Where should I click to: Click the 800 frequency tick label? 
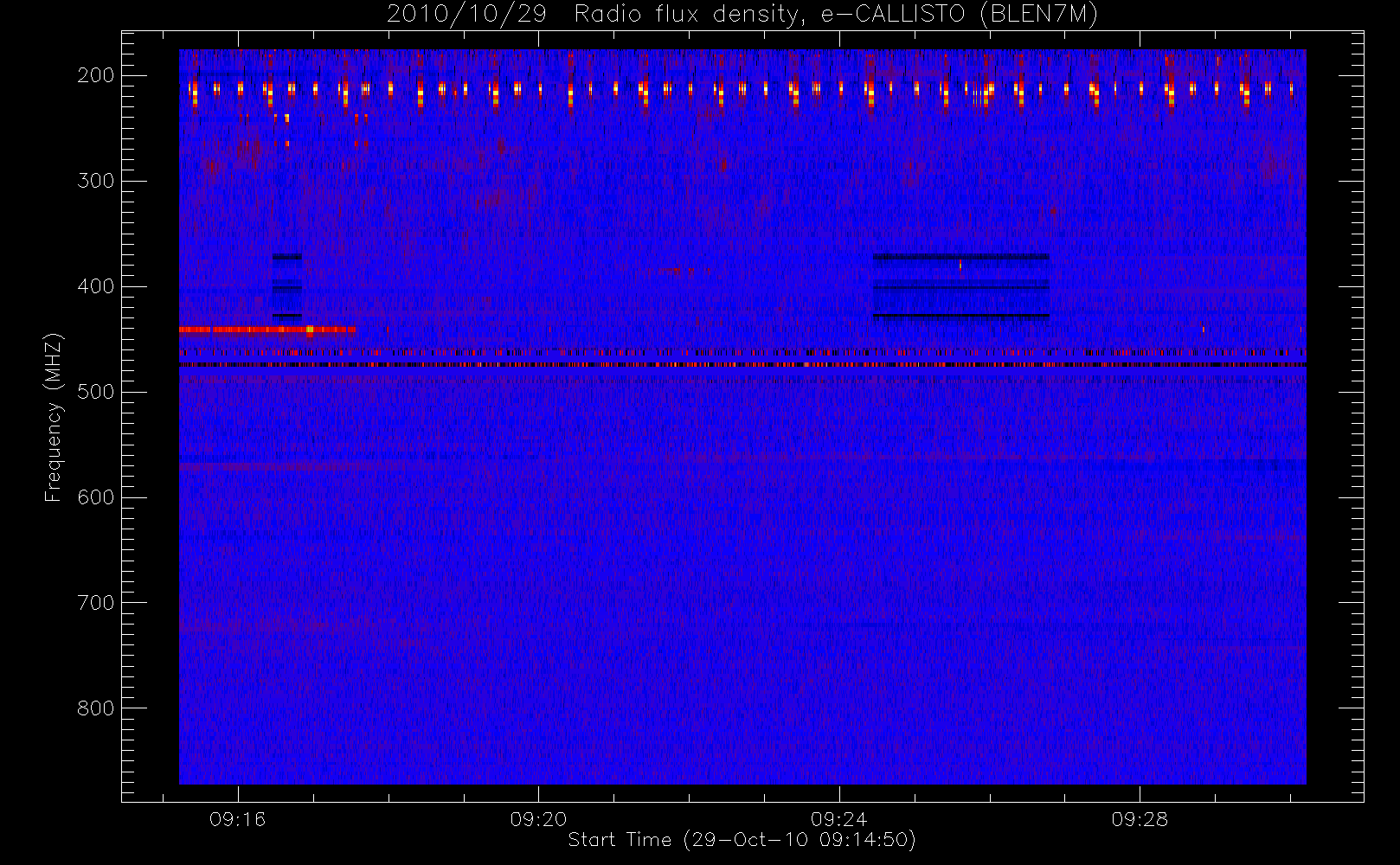click(96, 708)
